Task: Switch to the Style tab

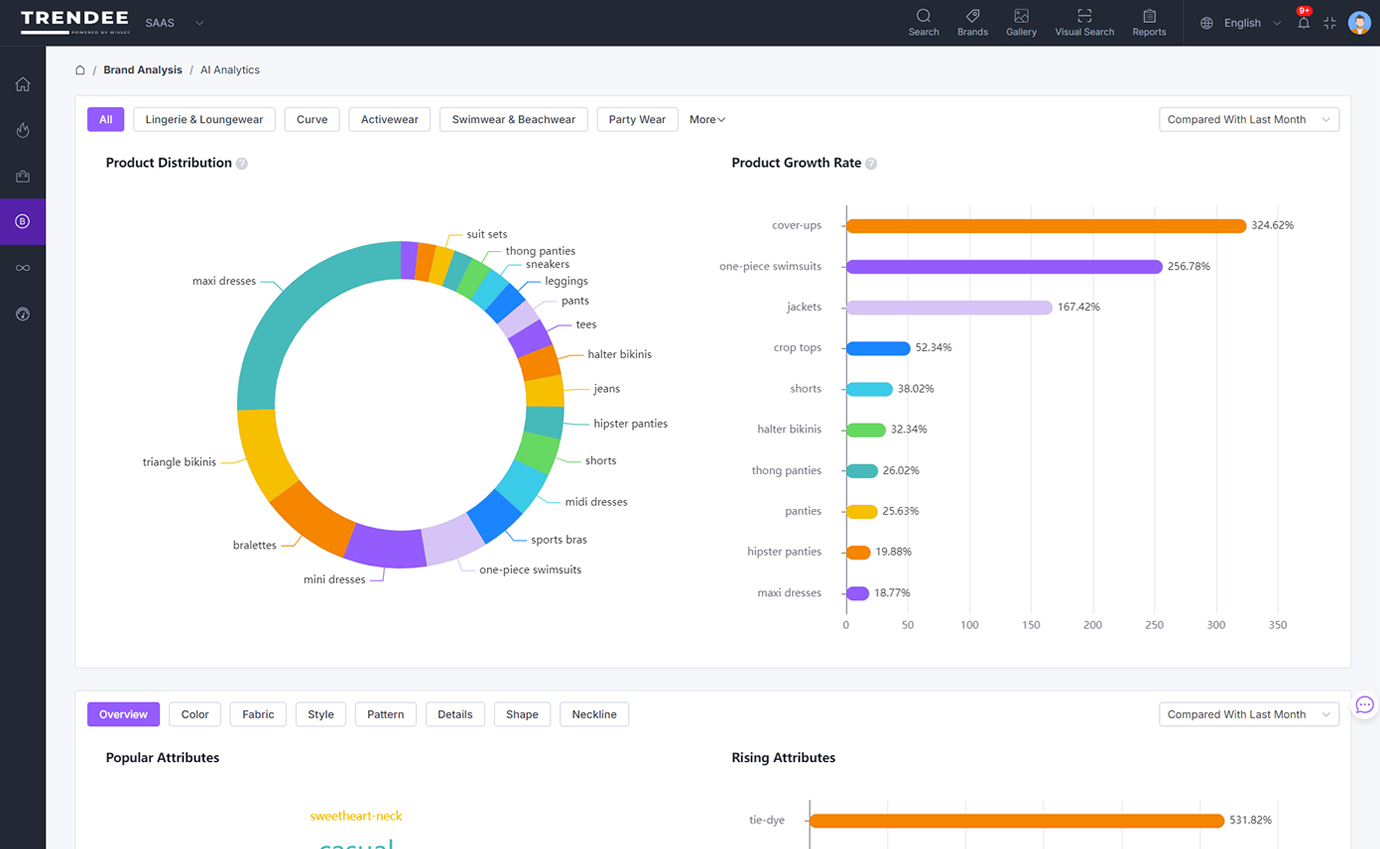Action: point(321,715)
